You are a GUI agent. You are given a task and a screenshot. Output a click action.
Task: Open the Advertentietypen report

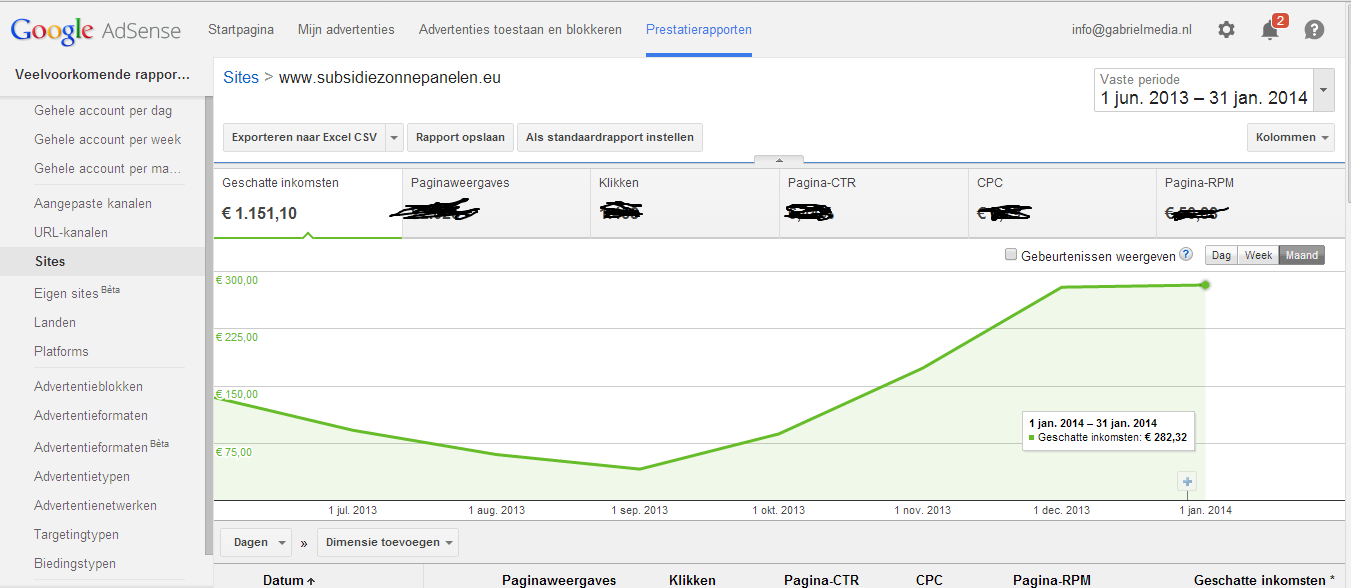82,477
